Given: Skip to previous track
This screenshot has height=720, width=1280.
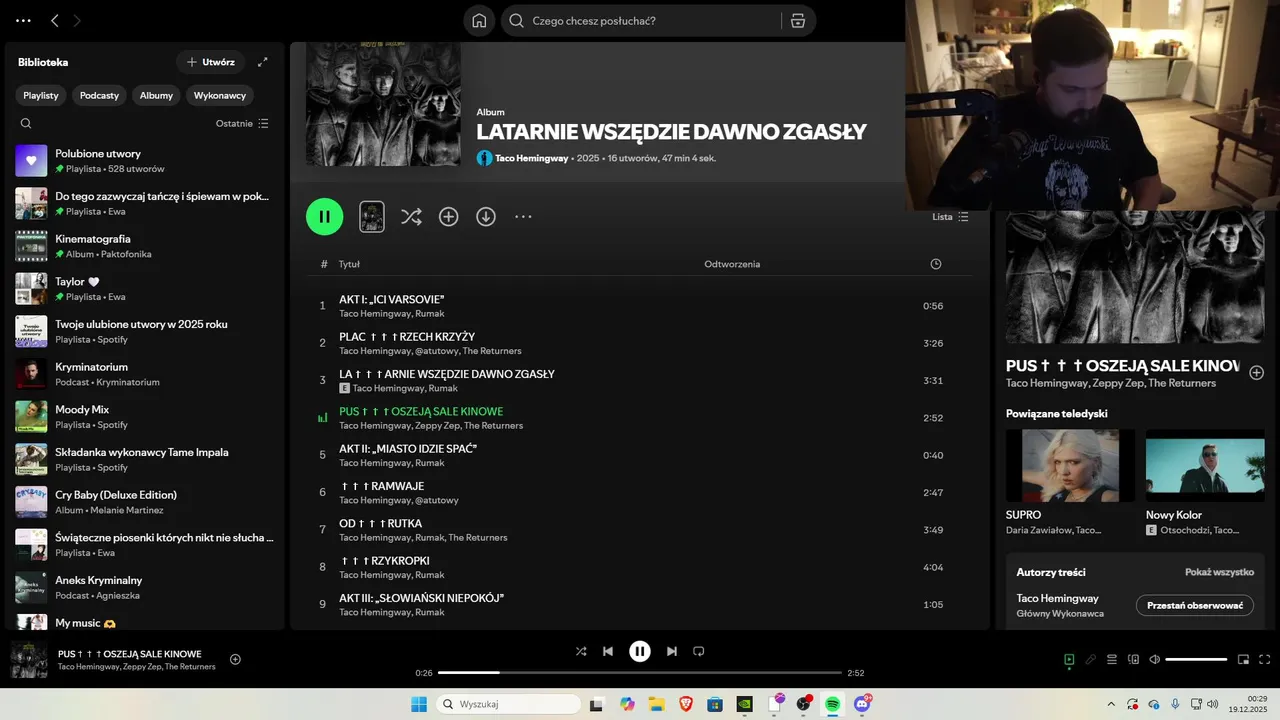Looking at the screenshot, I should click(608, 651).
